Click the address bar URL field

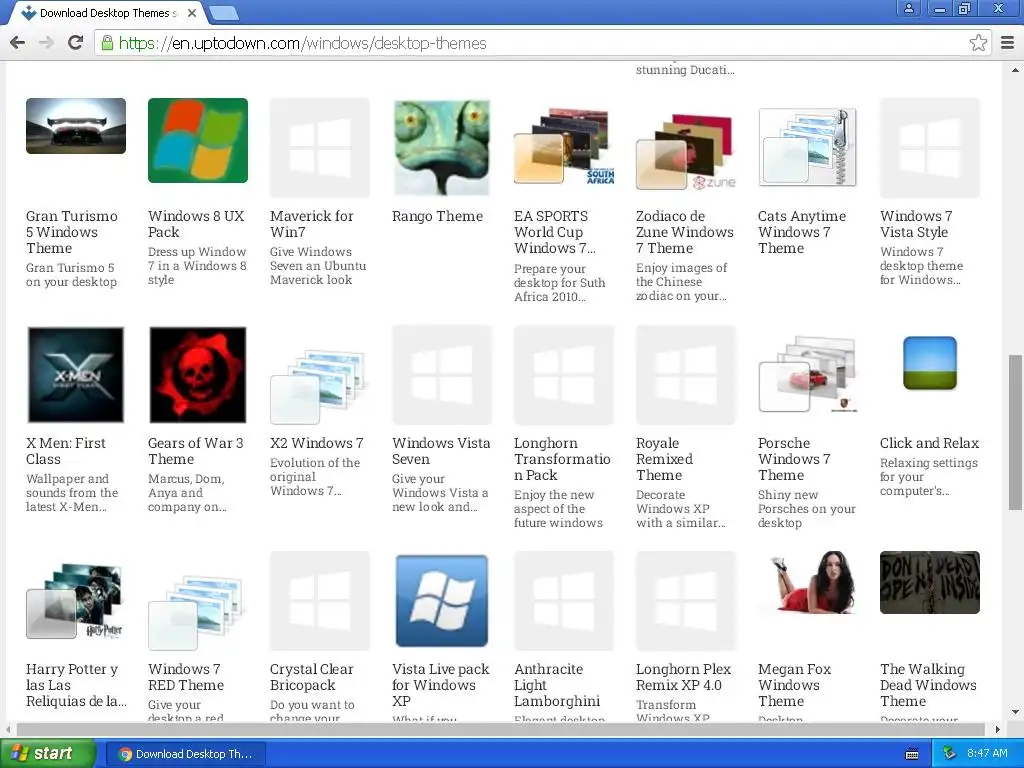tap(542, 43)
